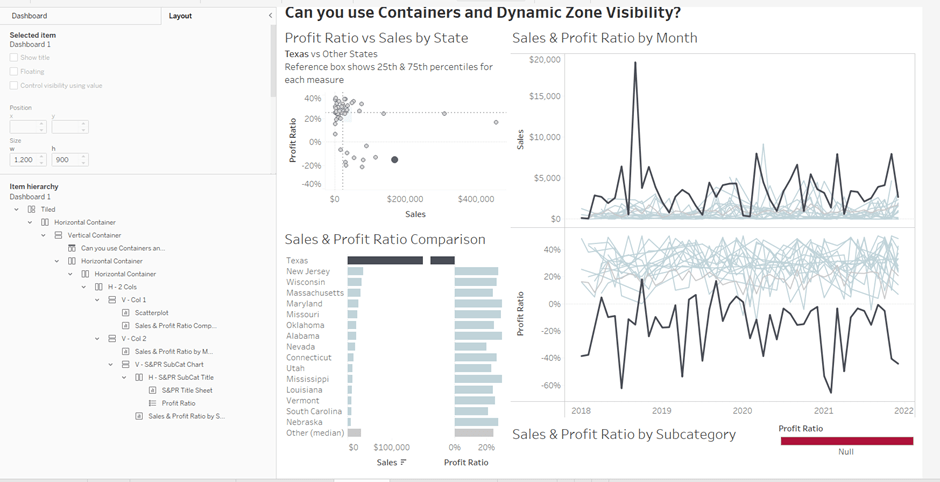Click the V - Col 1 container icon
The image size is (940, 482).
(111, 300)
